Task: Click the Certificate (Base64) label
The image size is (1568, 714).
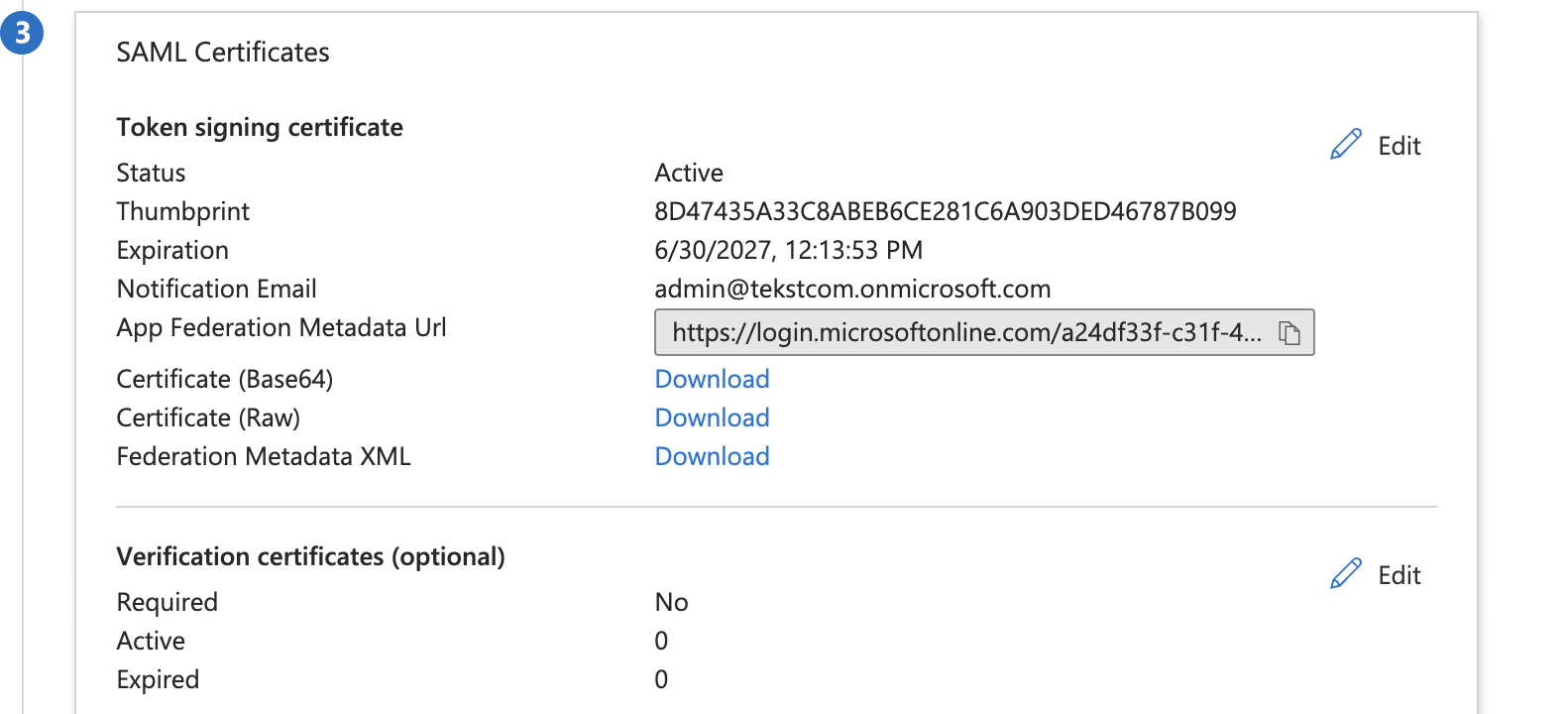Action: pos(224,379)
